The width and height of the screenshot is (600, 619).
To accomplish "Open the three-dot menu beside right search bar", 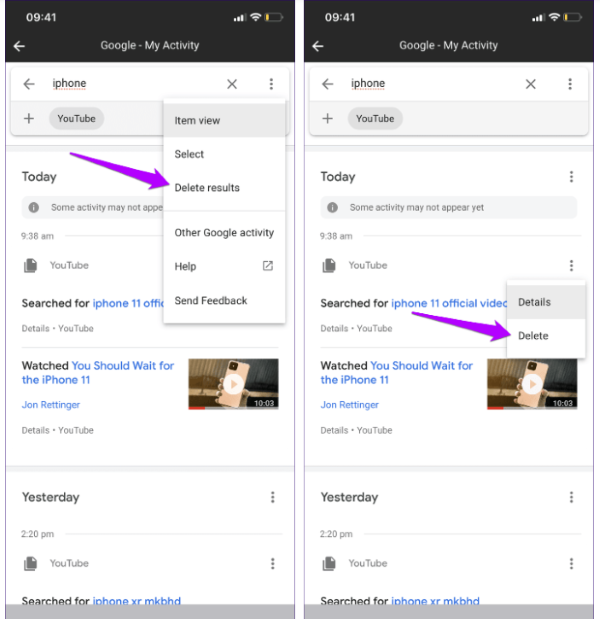I will coord(570,84).
